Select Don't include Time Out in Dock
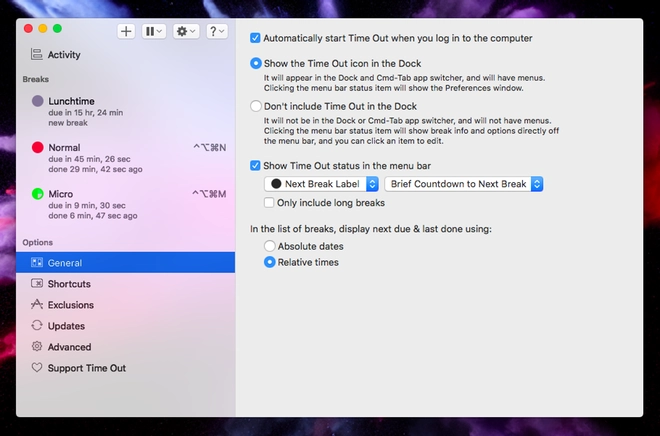660x436 pixels. [255, 106]
